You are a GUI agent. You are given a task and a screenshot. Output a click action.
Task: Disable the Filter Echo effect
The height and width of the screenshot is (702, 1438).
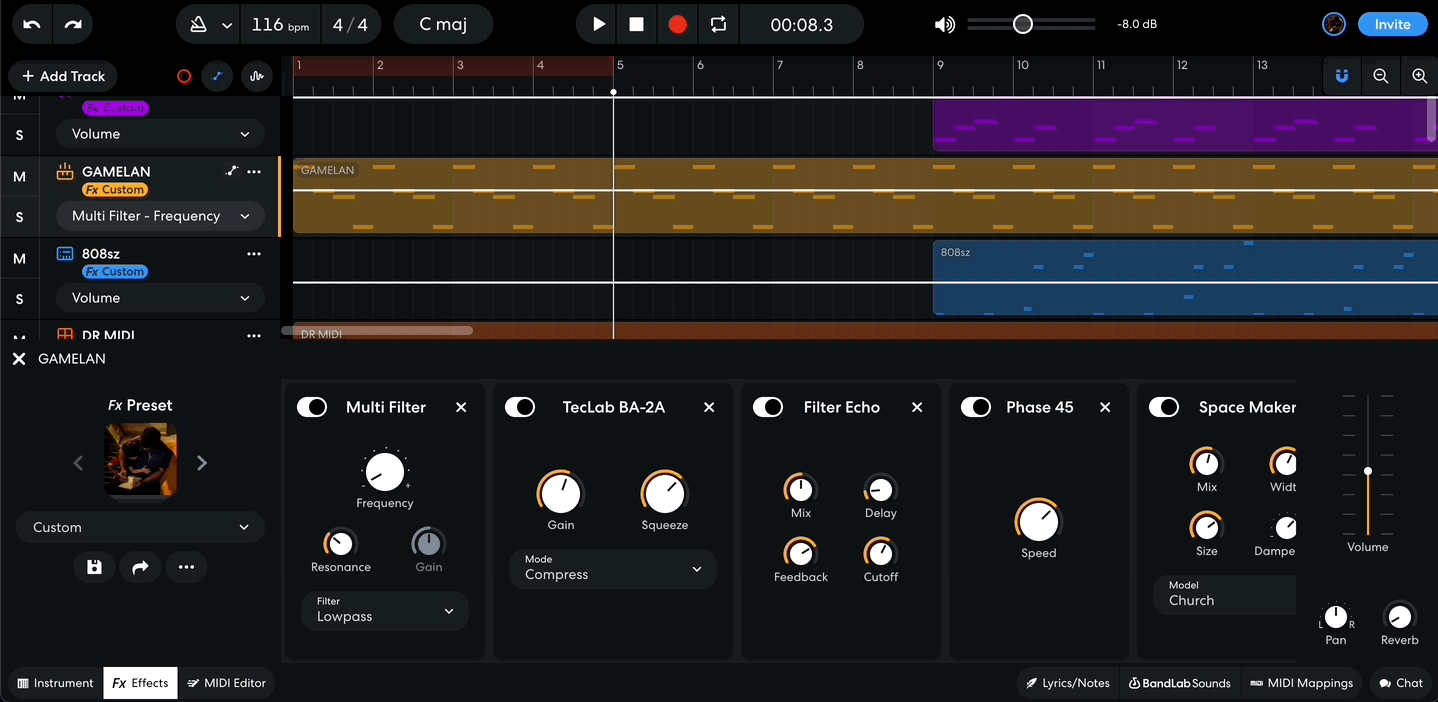(767, 407)
